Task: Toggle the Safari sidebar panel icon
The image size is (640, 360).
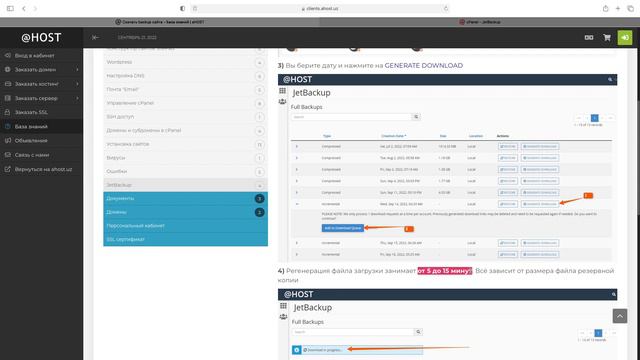Action: pyautogui.click(x=10, y=8)
